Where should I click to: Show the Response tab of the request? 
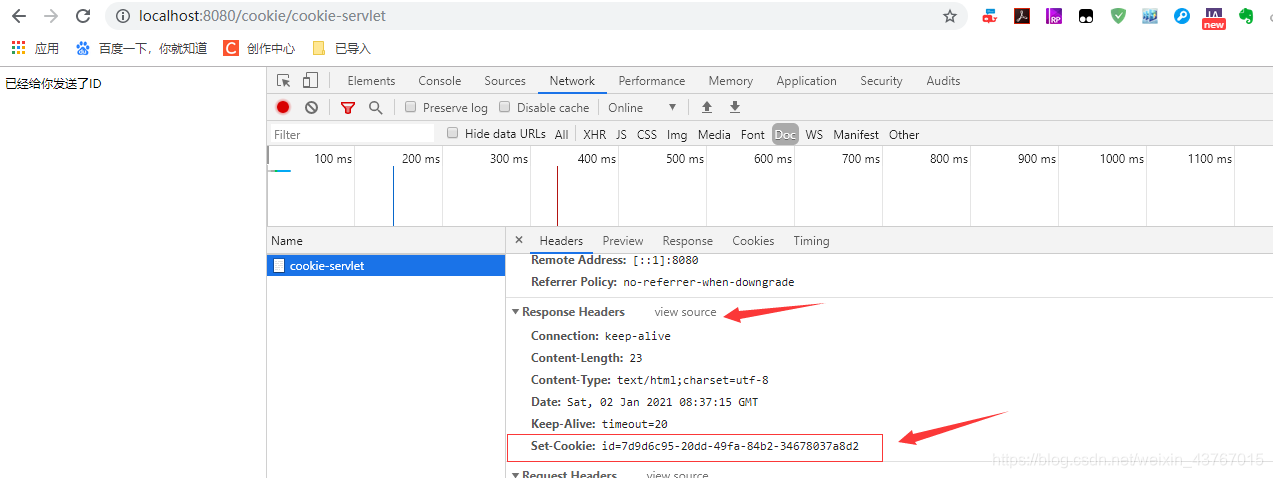tap(688, 241)
